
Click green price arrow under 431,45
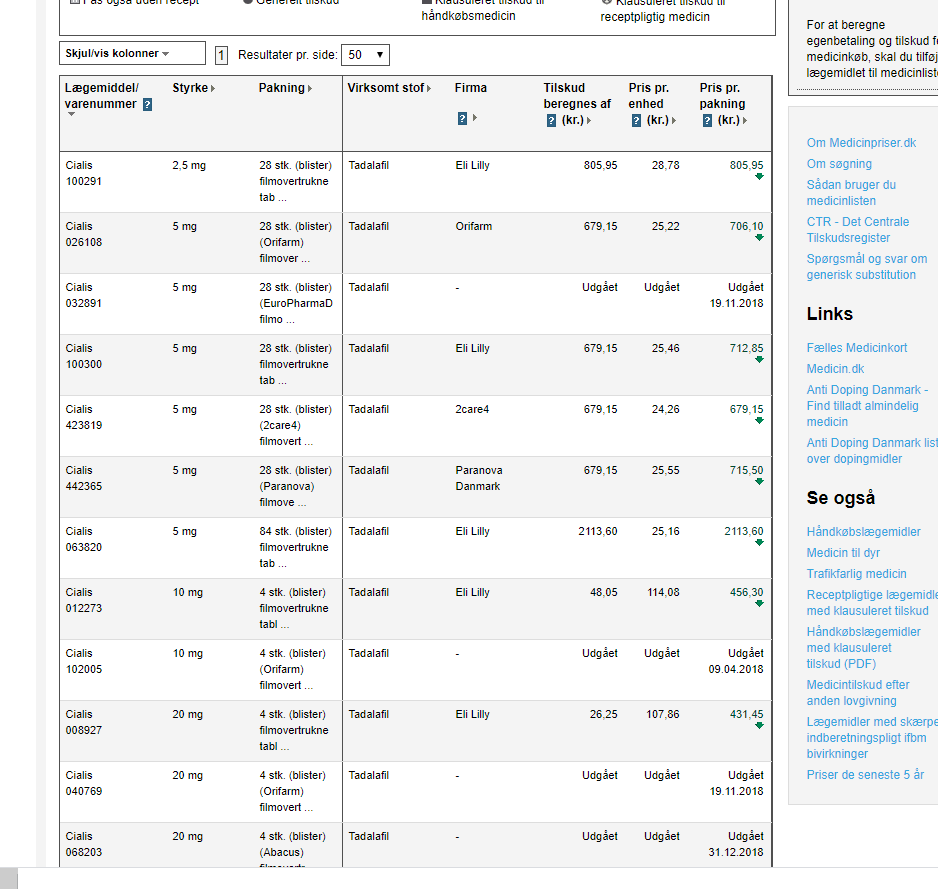point(759,726)
